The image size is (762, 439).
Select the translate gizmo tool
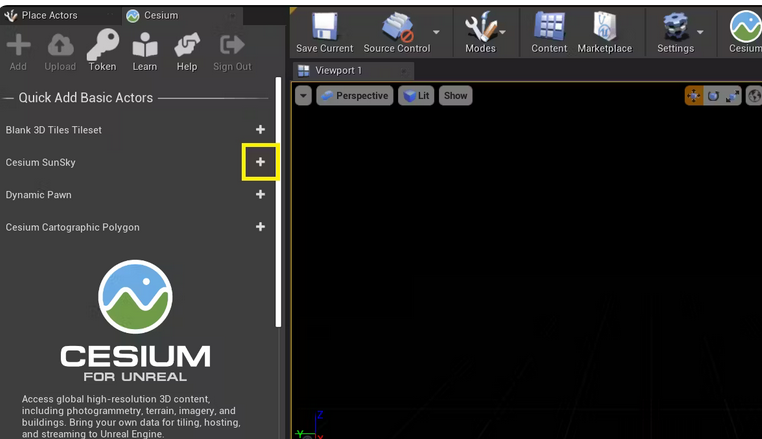click(x=693, y=96)
